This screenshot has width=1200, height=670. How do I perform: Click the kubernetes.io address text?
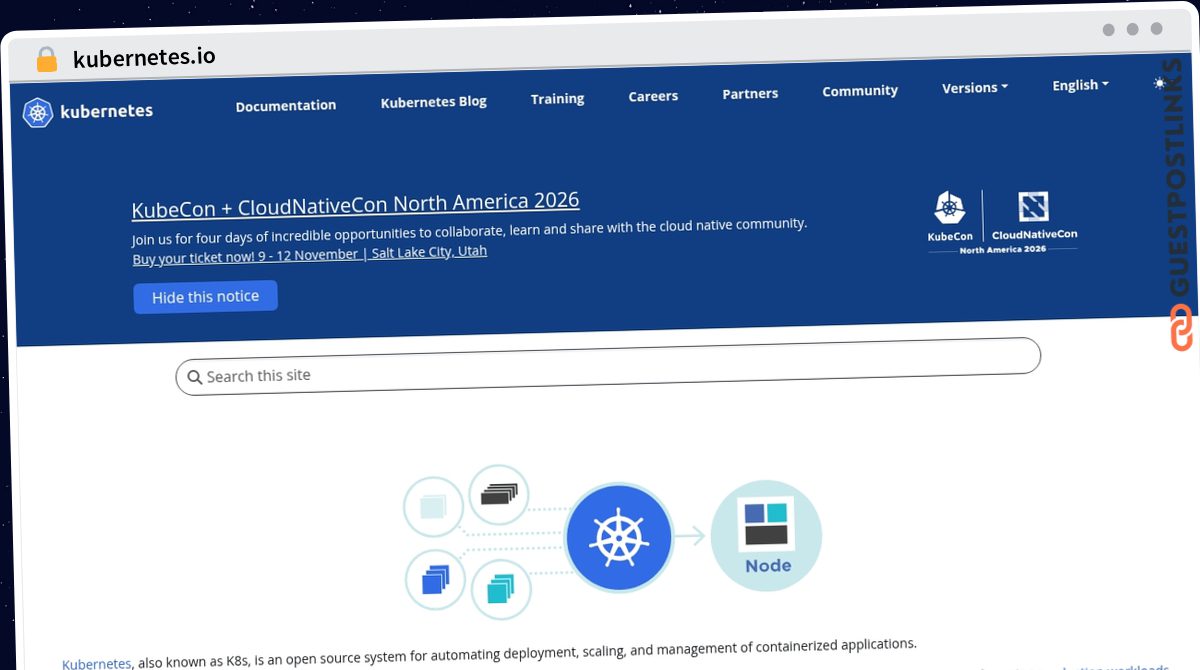tap(144, 57)
